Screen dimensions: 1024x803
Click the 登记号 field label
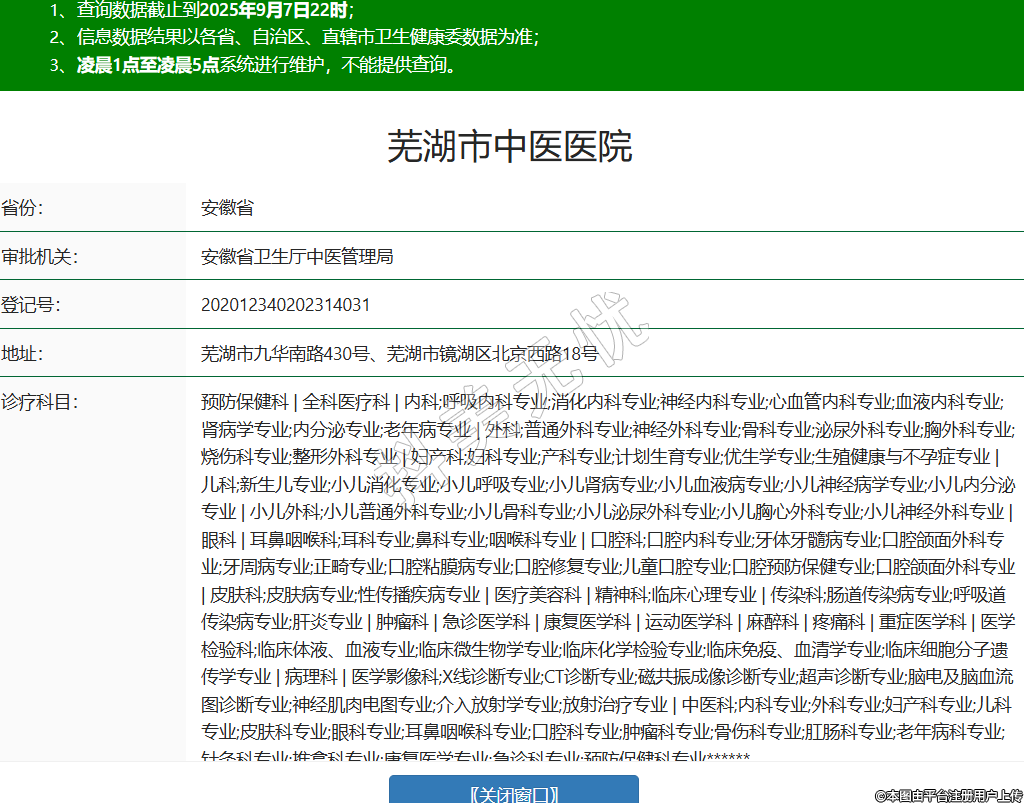[x=32, y=305]
